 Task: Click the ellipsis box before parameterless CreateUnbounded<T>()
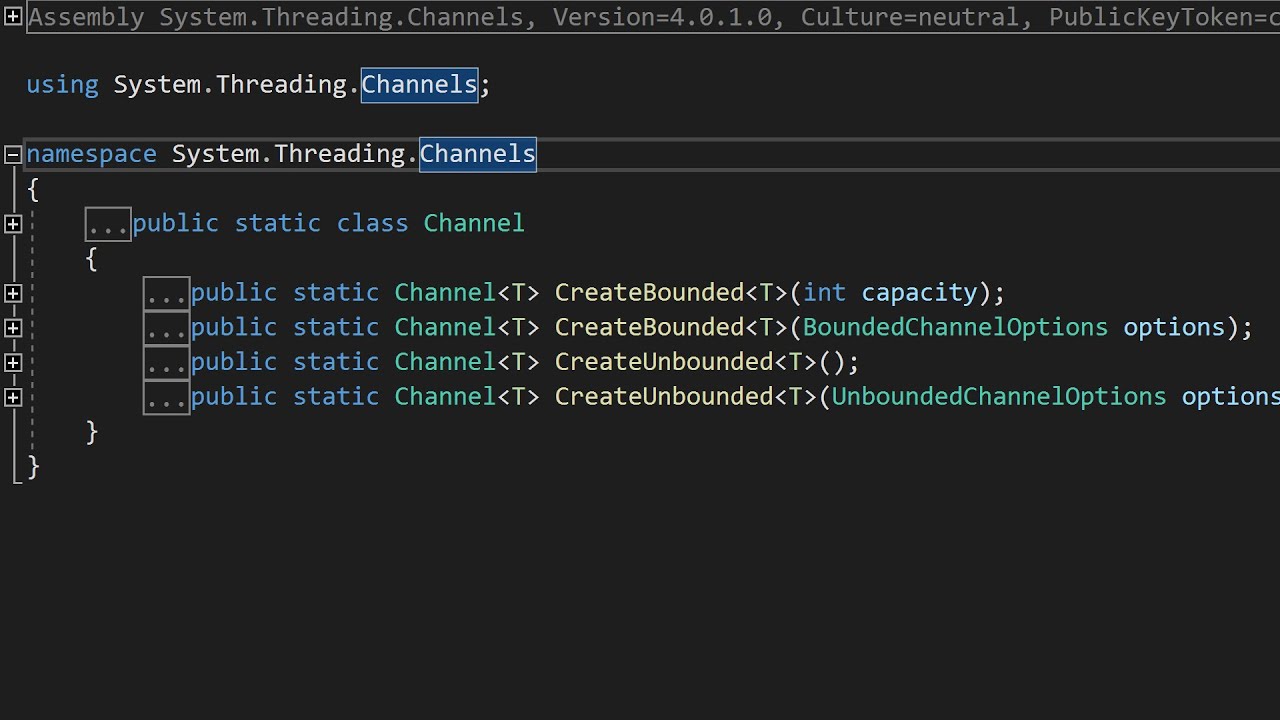pyautogui.click(x=166, y=362)
